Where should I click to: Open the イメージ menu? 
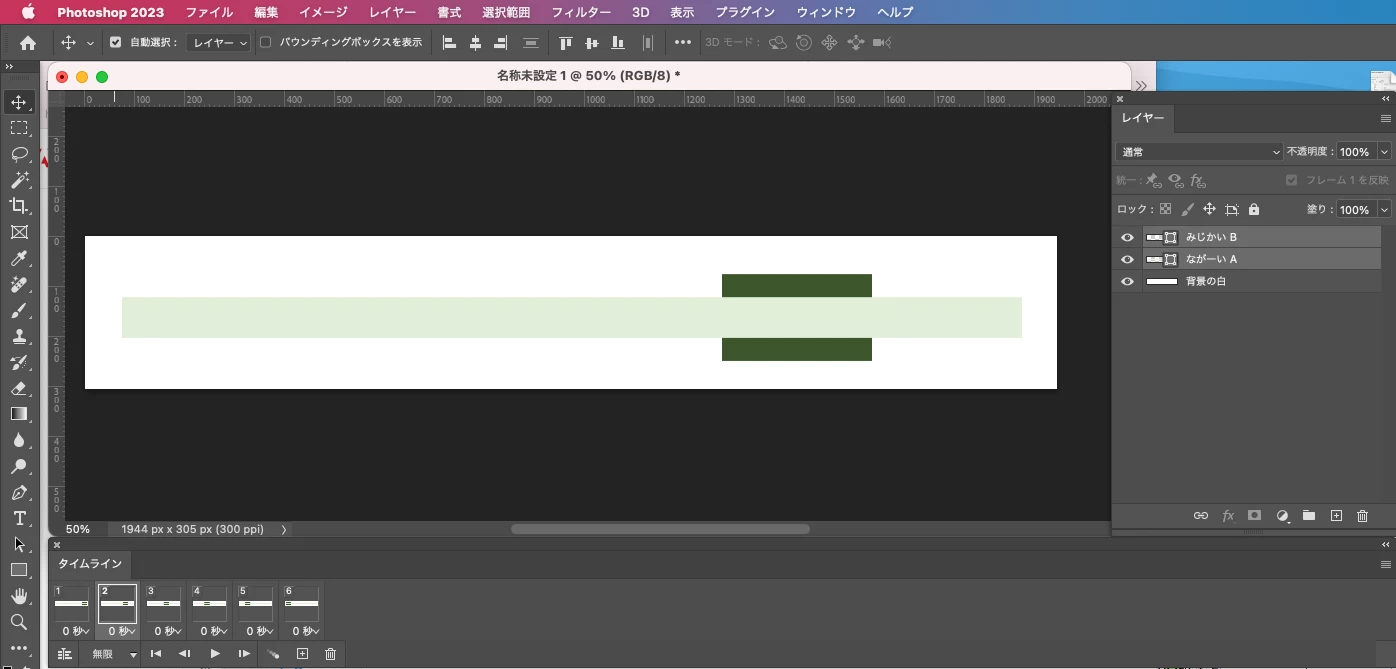point(323,12)
